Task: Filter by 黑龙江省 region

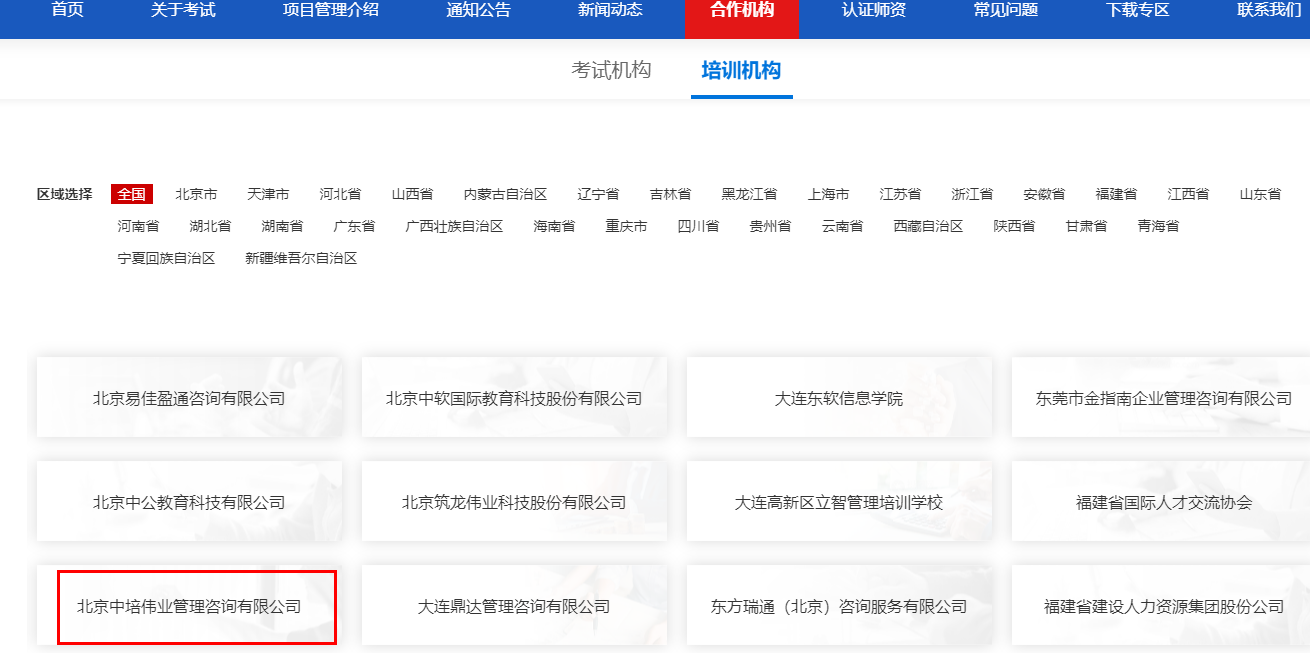Action: click(x=749, y=194)
